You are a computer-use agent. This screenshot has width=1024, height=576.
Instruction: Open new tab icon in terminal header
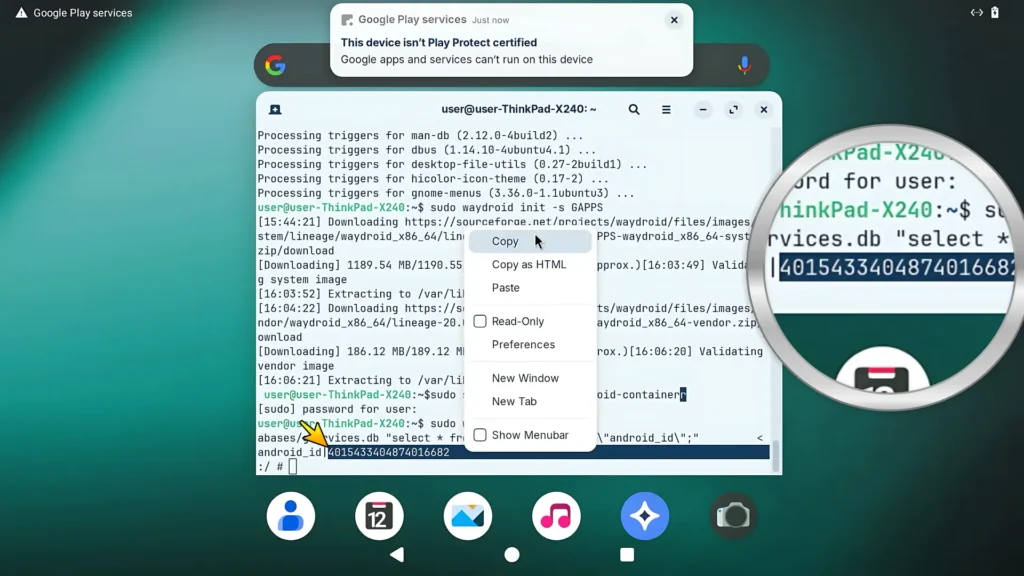click(x=275, y=110)
